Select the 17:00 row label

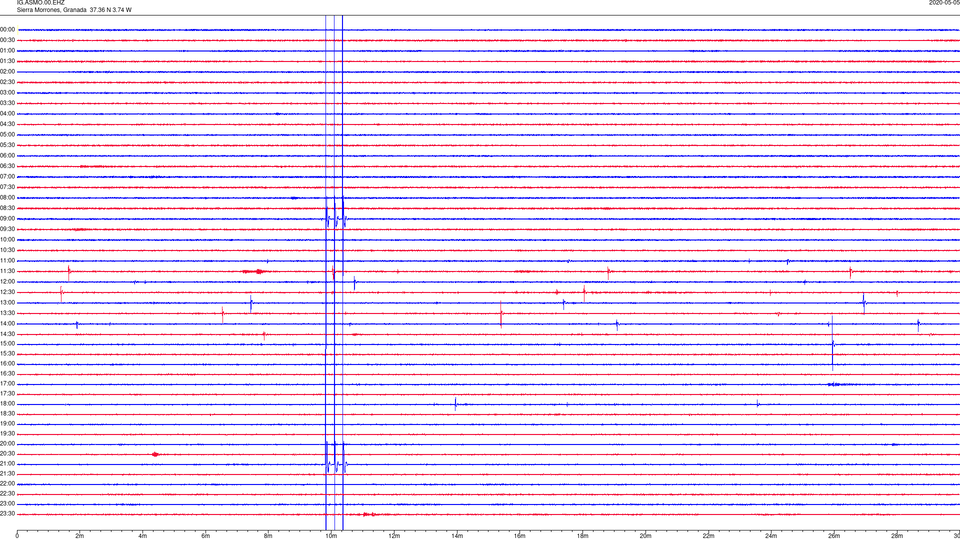pos(7,384)
